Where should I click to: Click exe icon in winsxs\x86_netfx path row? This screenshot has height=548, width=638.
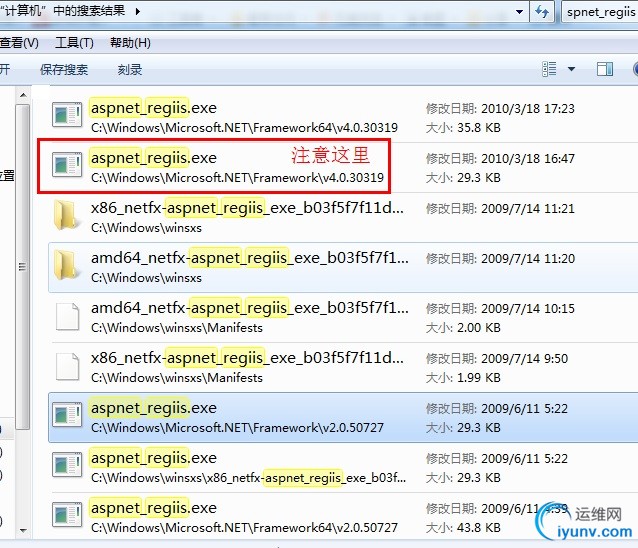tap(67, 465)
